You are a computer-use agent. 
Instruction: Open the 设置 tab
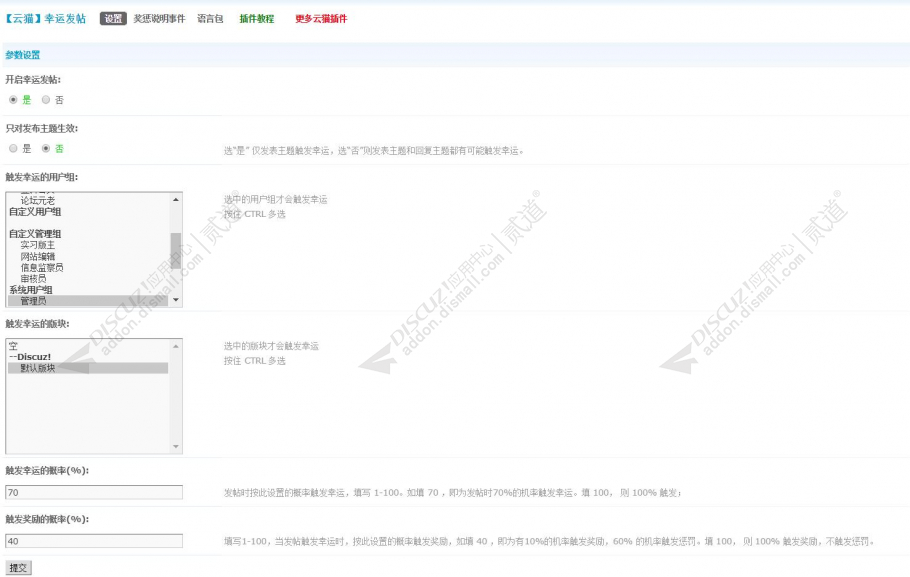[x=113, y=19]
